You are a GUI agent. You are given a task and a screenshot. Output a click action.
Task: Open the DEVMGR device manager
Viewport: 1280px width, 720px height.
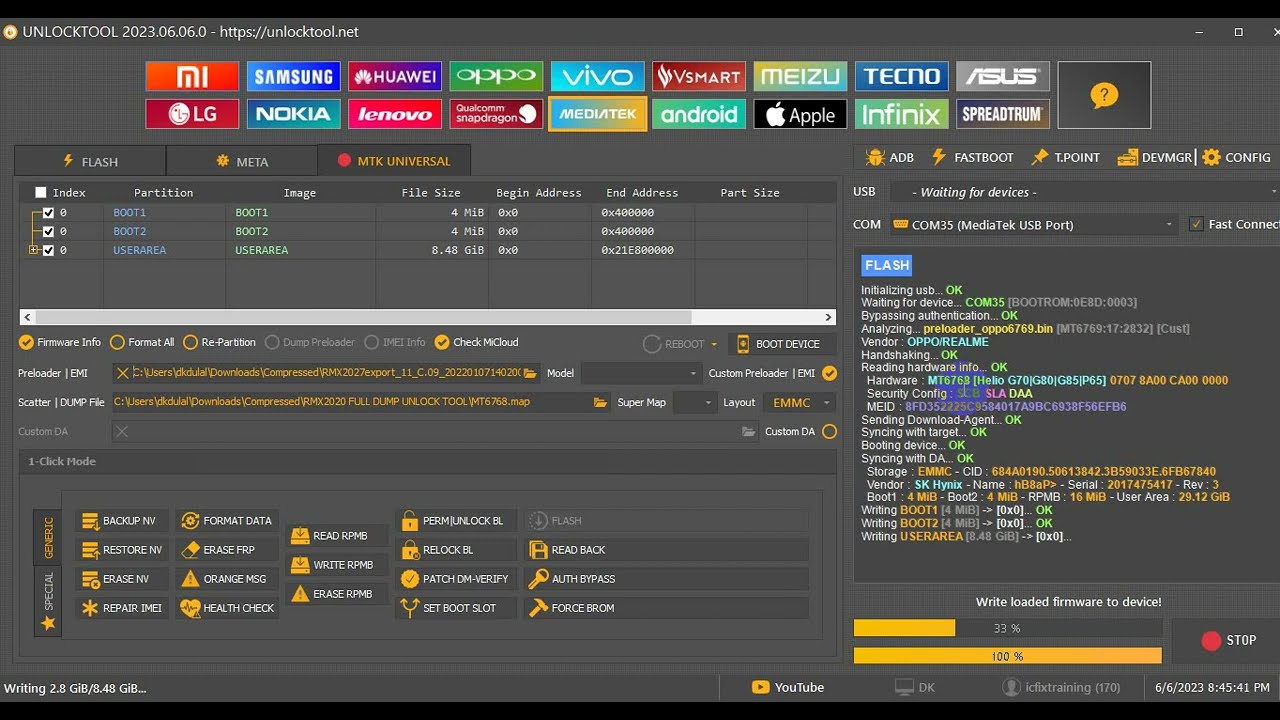click(x=1155, y=157)
